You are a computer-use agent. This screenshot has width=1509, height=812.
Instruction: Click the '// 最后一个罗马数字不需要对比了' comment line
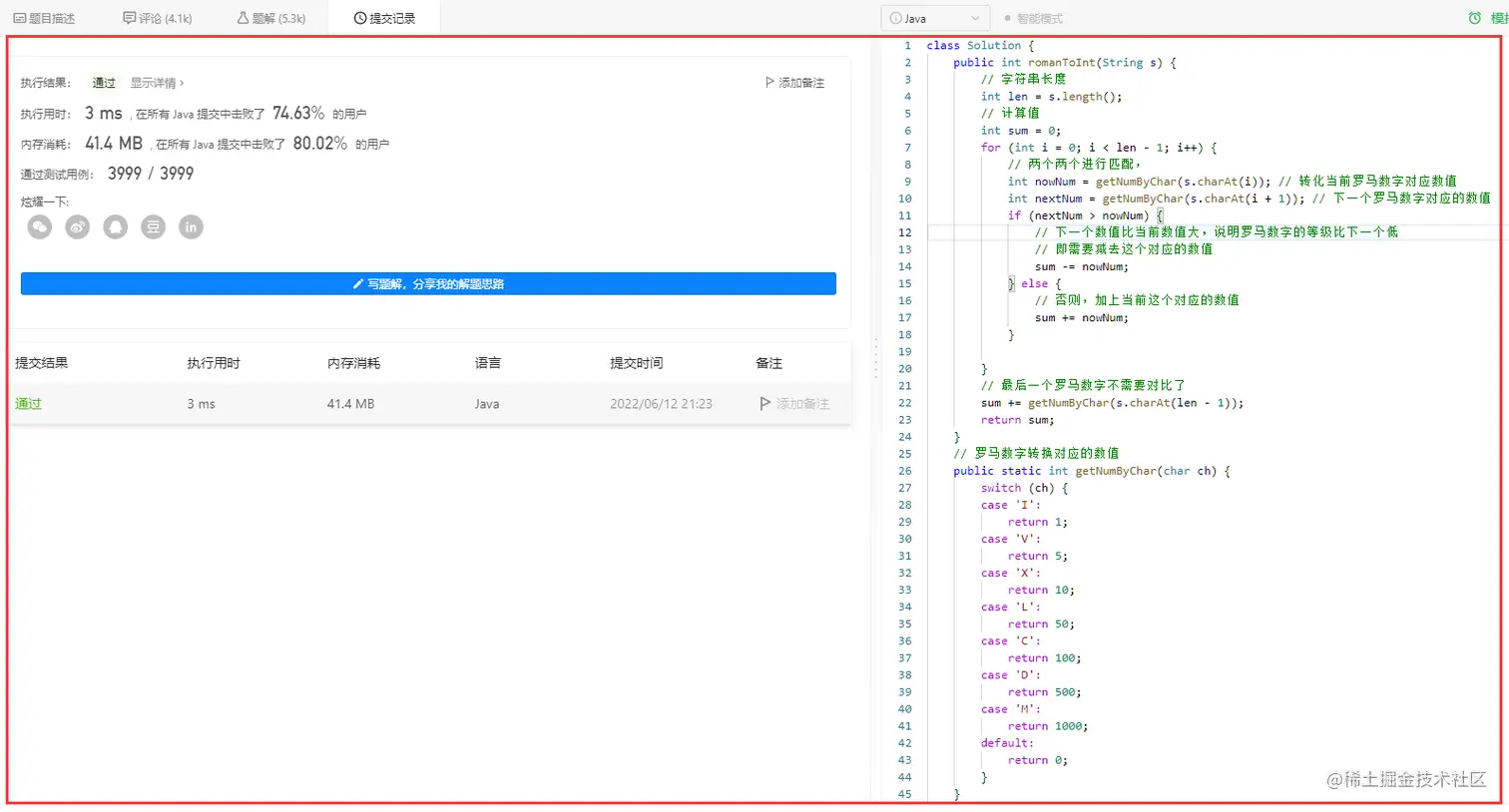(x=1083, y=386)
